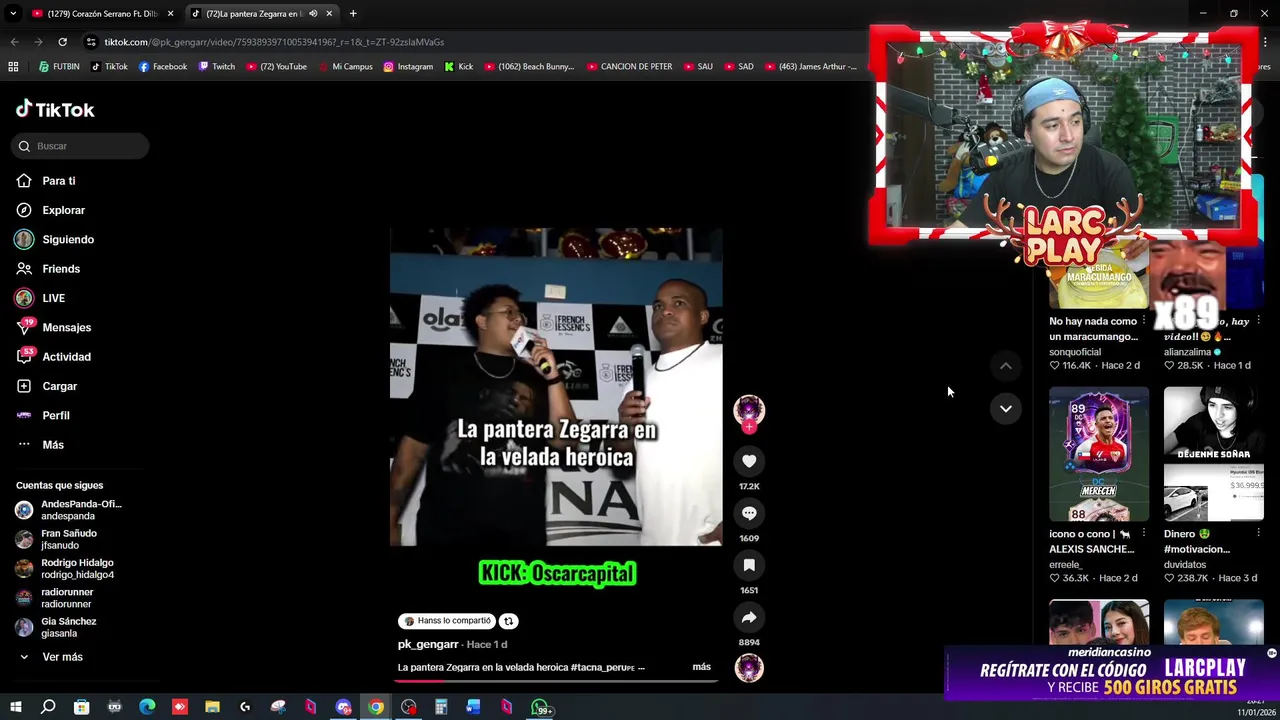
Task: Open the browser apps grid icon
Action: 13,67
